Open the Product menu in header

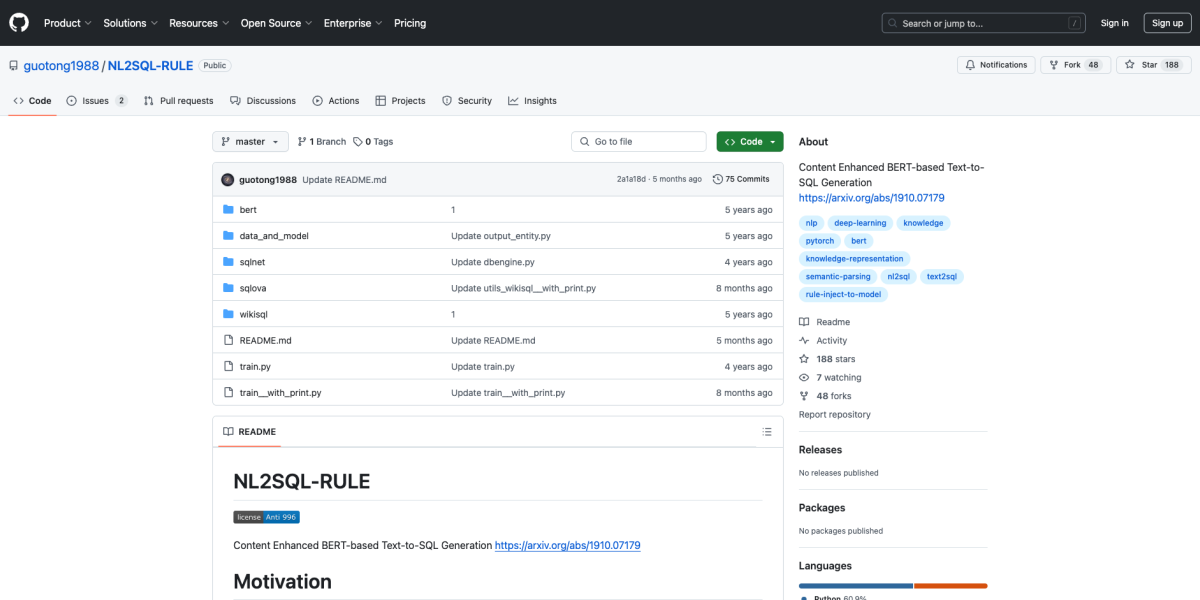[67, 23]
